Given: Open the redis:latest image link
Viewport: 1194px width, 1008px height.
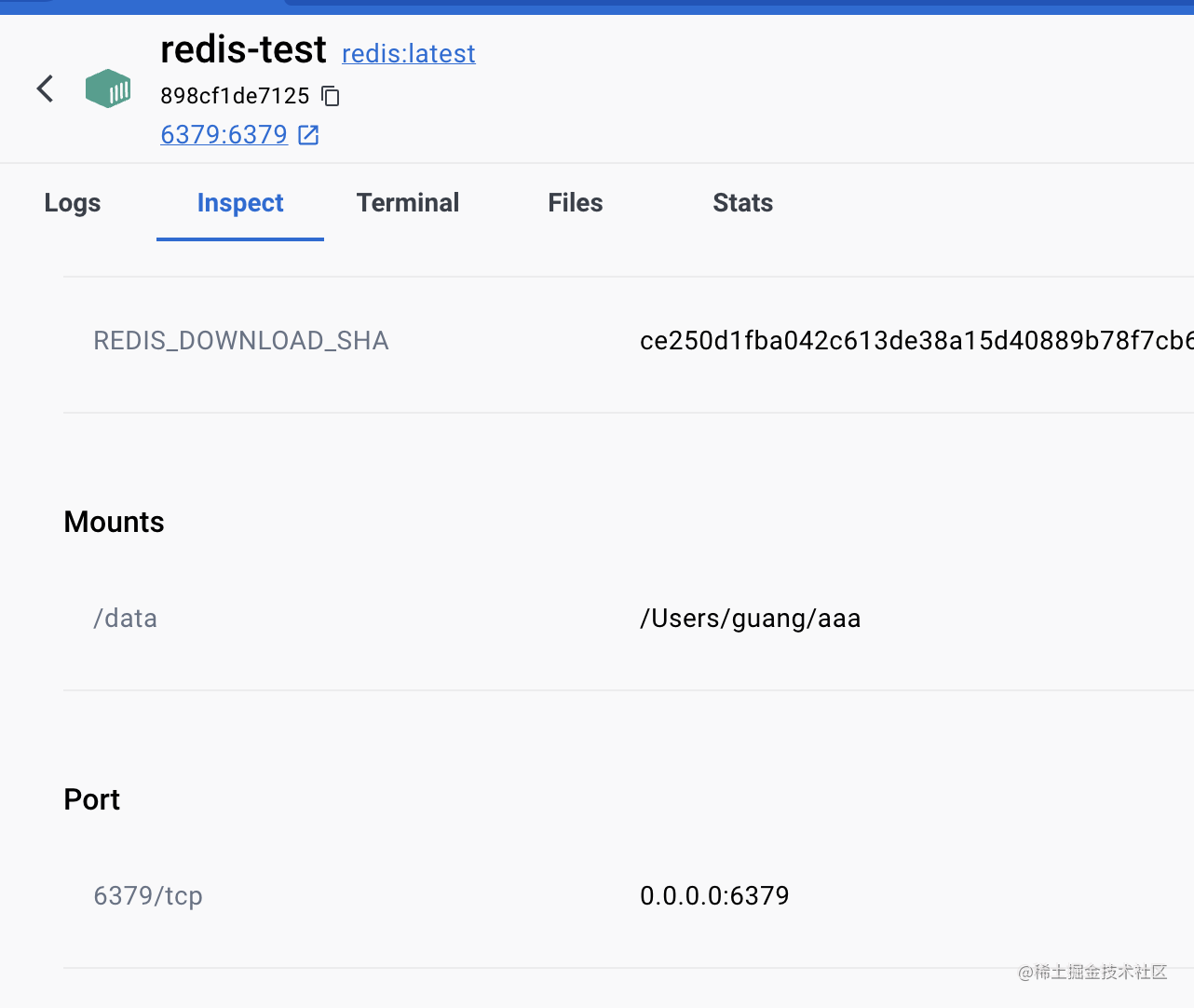Looking at the screenshot, I should pos(408,54).
